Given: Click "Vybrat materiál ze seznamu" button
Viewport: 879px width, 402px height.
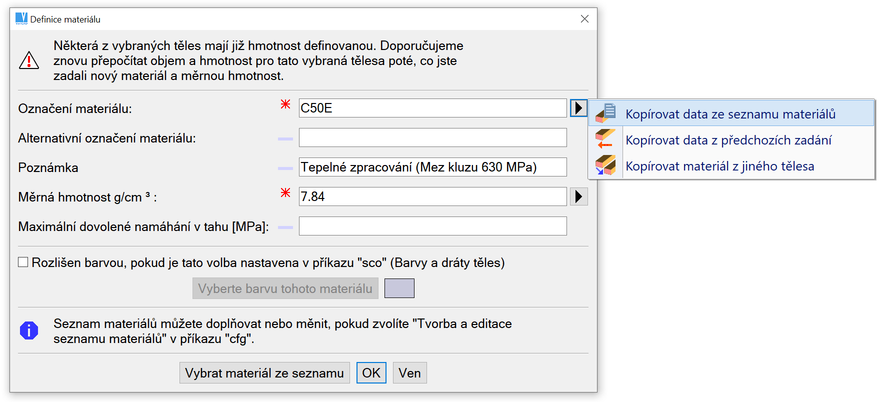Looking at the screenshot, I should [264, 373].
